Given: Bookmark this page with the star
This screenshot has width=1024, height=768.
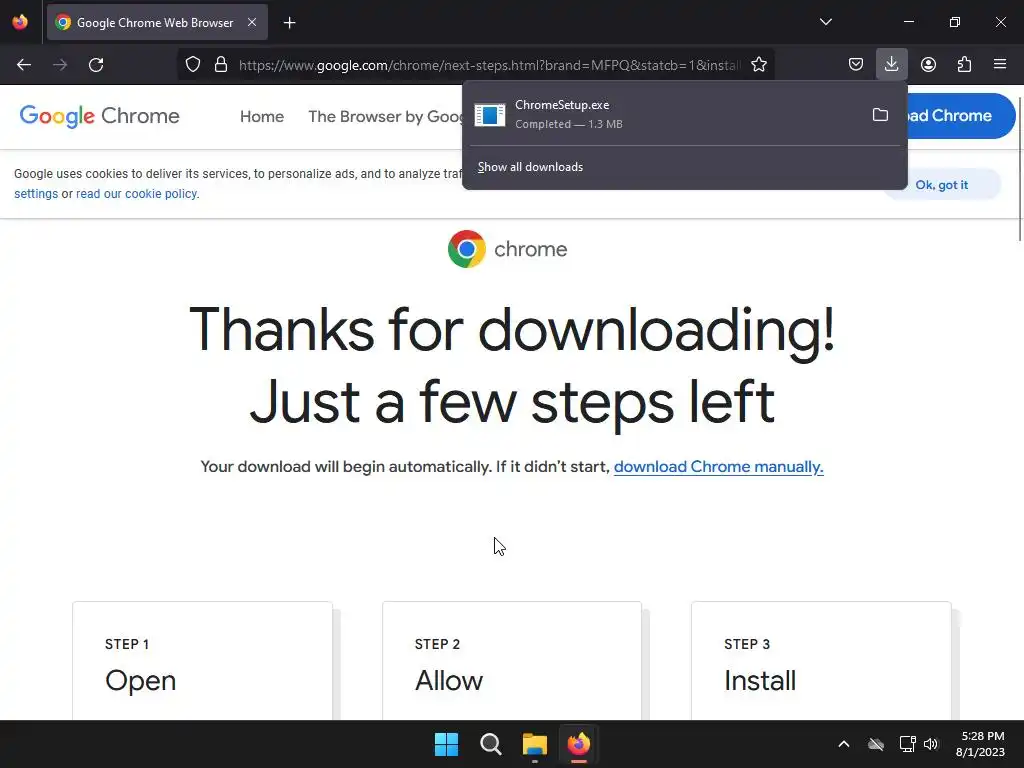Looking at the screenshot, I should click(758, 65).
